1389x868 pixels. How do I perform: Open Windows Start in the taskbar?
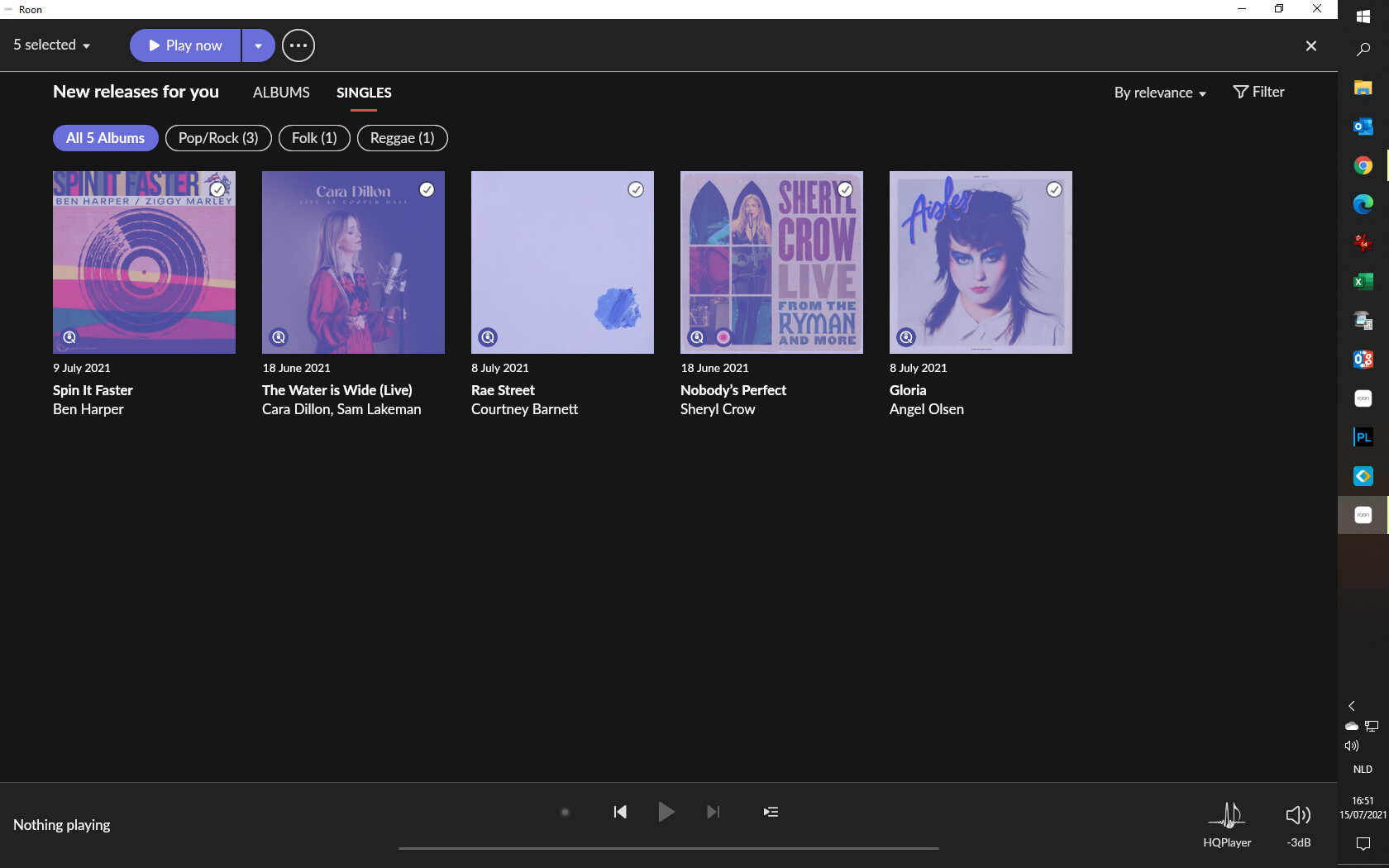pos(1363,17)
